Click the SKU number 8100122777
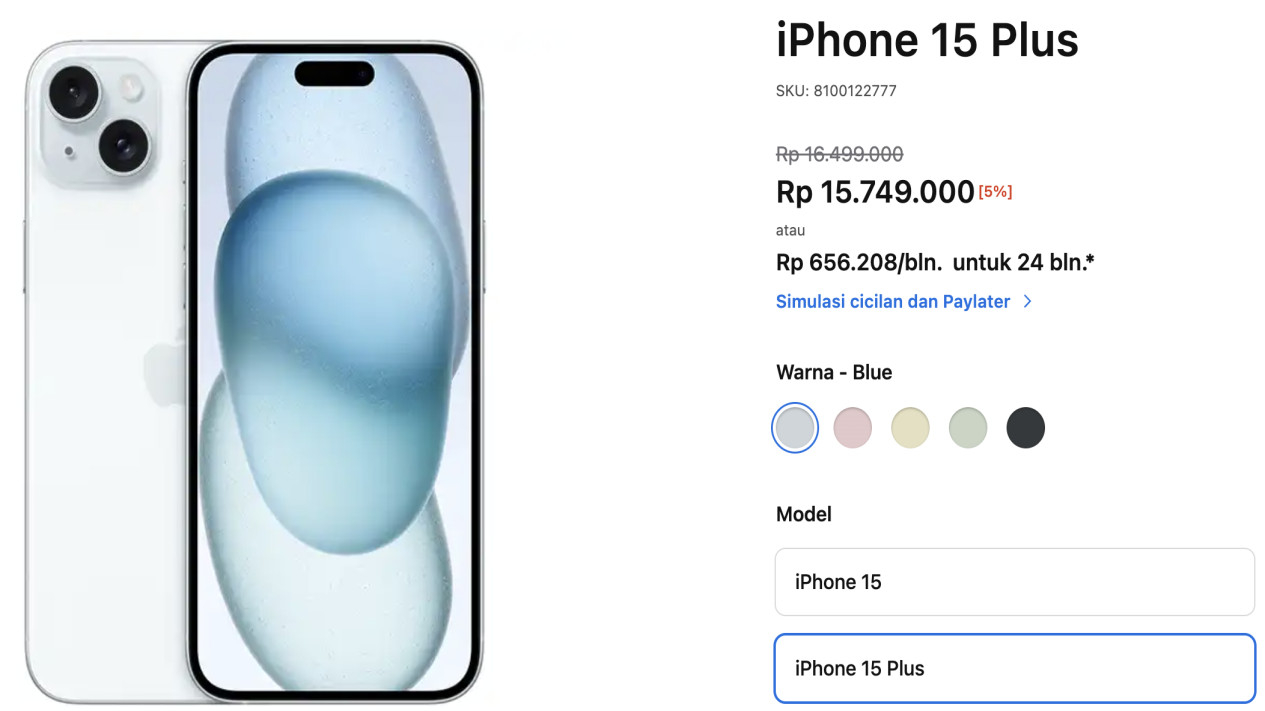The image size is (1265, 711). pos(855,91)
